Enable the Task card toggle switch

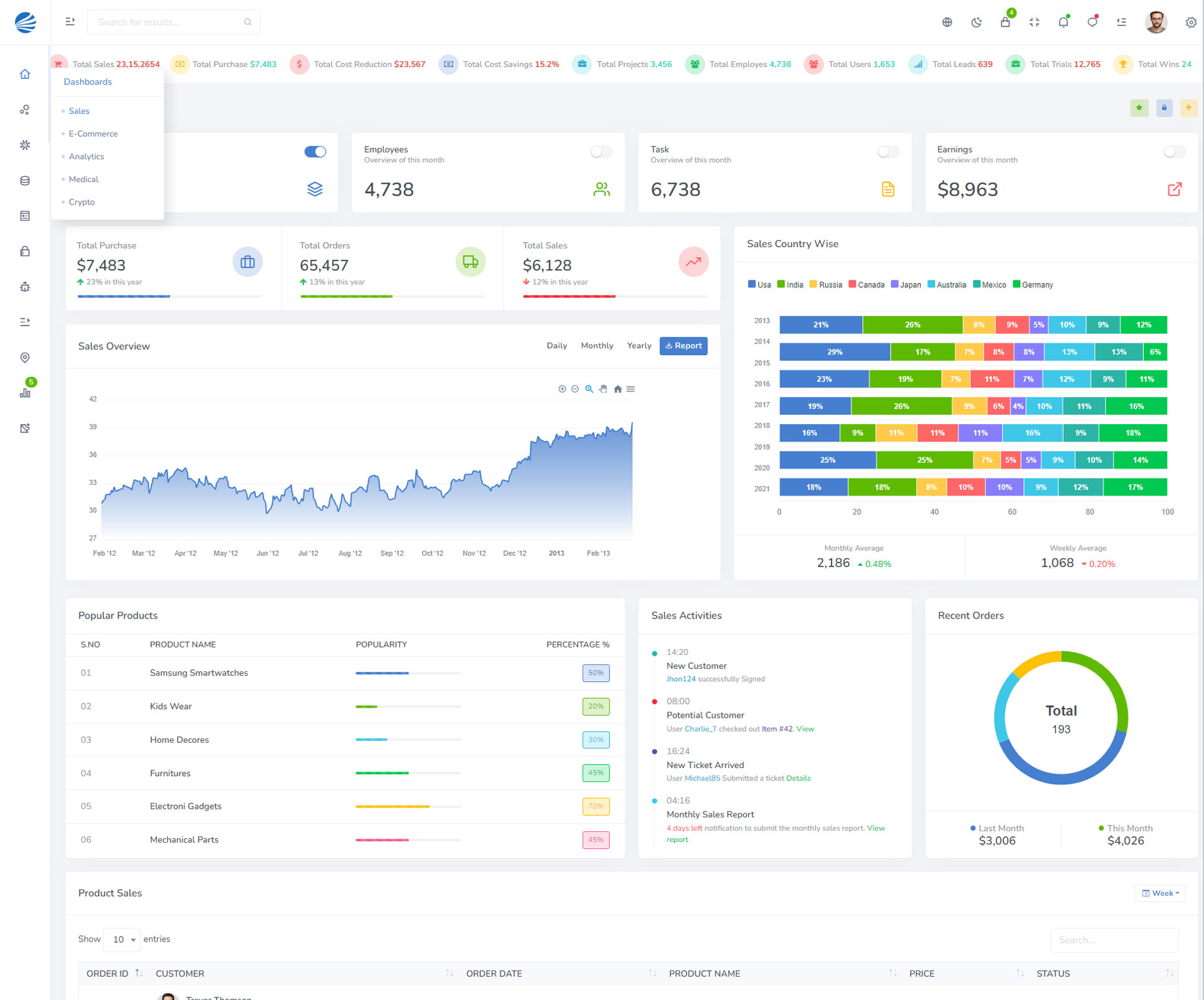(888, 152)
